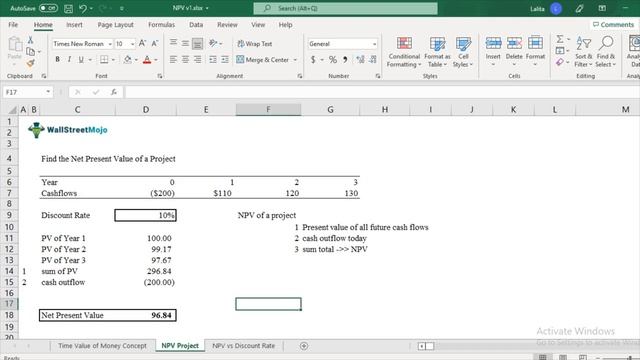Apply Accounting dollar format

[x=313, y=60]
